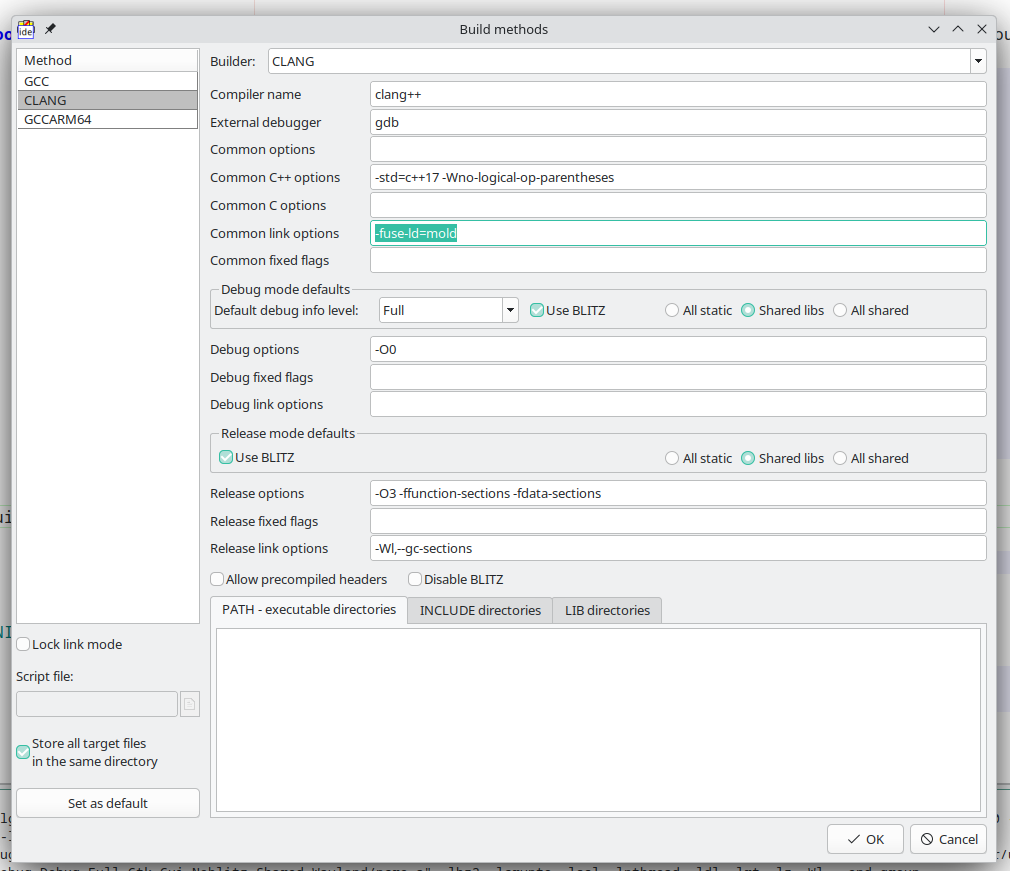Image resolution: width=1010 pixels, height=871 pixels.
Task: Click the script file browse icon
Action: point(190,704)
